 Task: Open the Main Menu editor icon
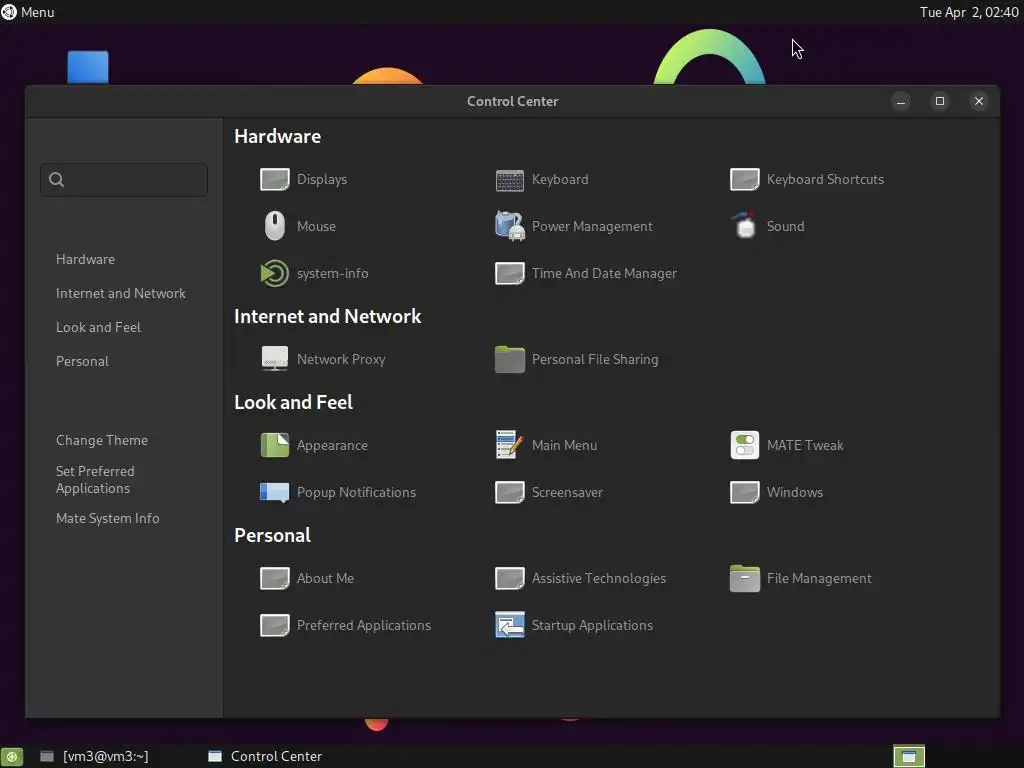[509, 445]
